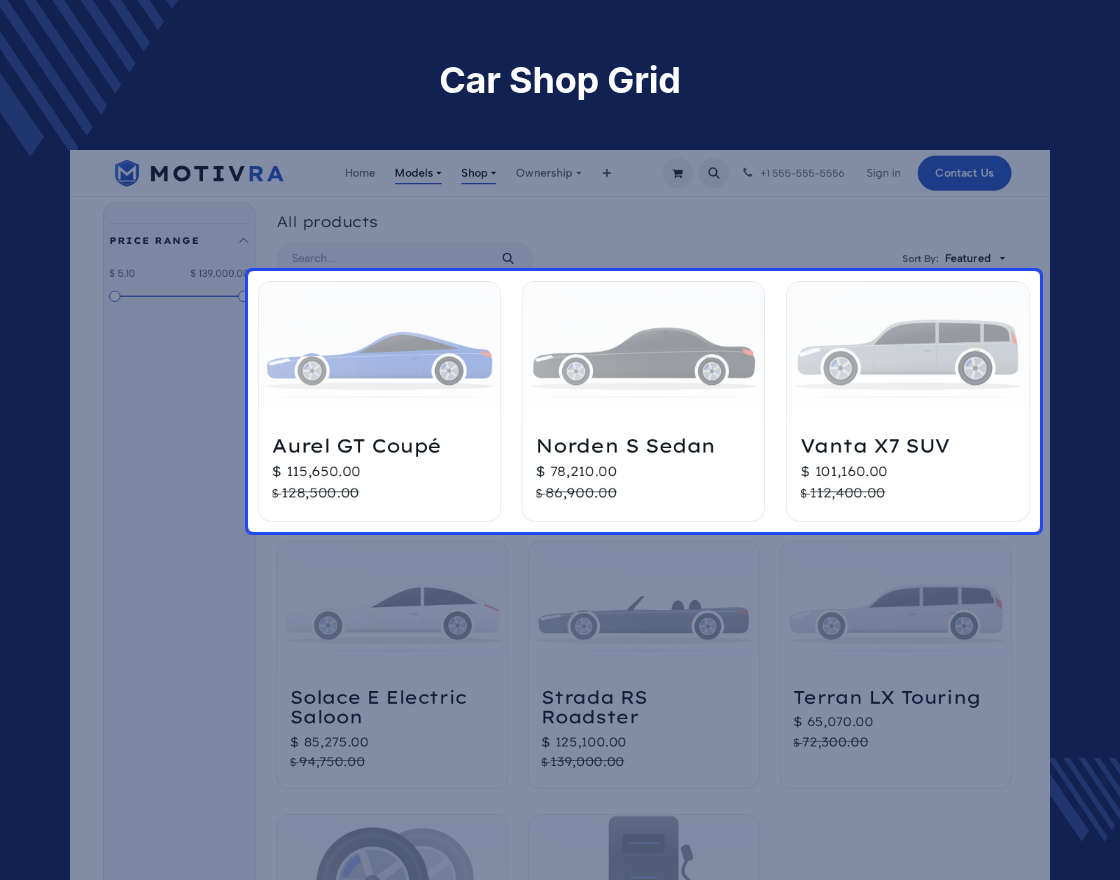Click the plus icon in navigation bar
This screenshot has height=880, width=1120.
(x=606, y=173)
